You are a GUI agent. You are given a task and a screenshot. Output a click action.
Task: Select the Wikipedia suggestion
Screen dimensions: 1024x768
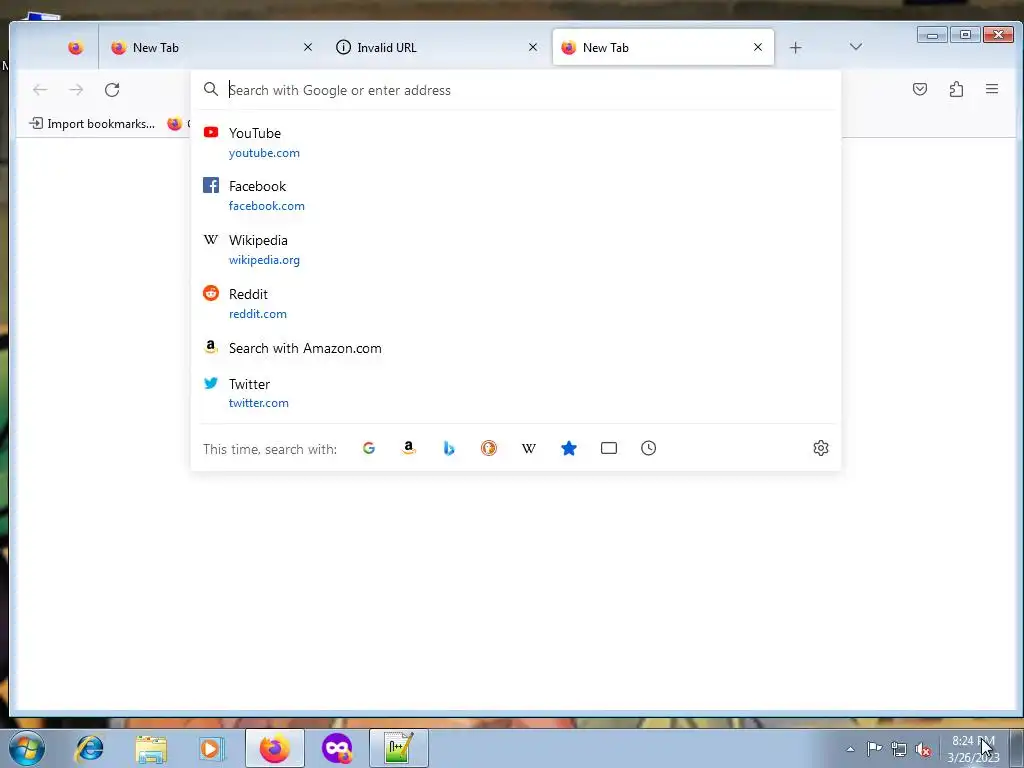[x=515, y=249]
